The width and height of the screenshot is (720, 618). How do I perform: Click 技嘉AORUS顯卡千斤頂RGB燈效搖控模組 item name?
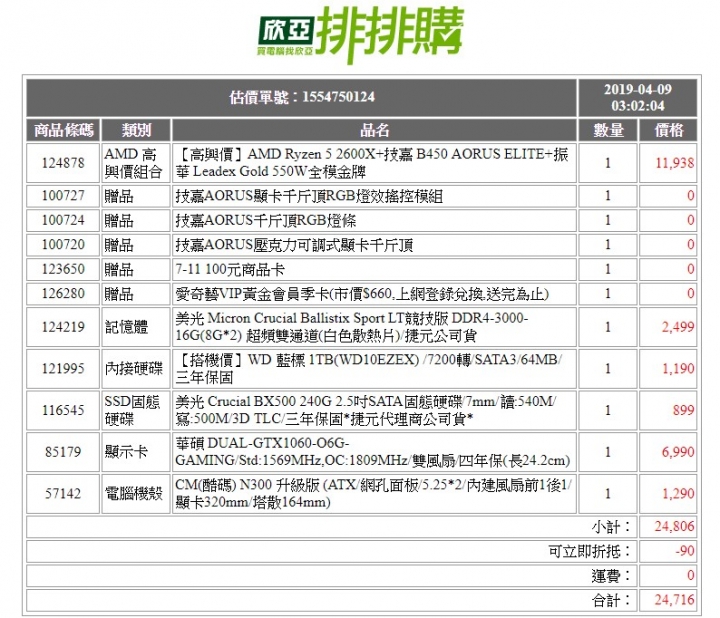[x=309, y=196]
